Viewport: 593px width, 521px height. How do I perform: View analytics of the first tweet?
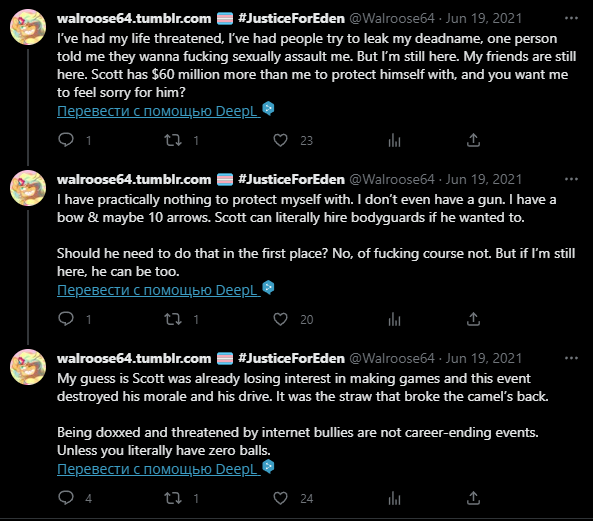[394, 140]
